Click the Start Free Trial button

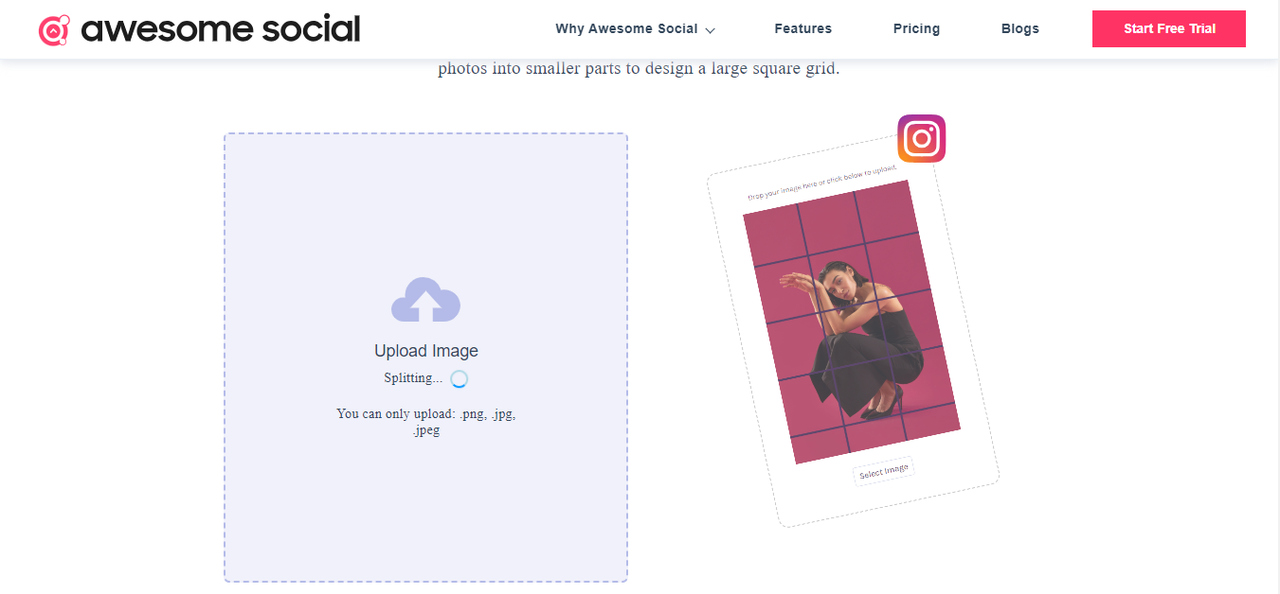(x=1169, y=29)
